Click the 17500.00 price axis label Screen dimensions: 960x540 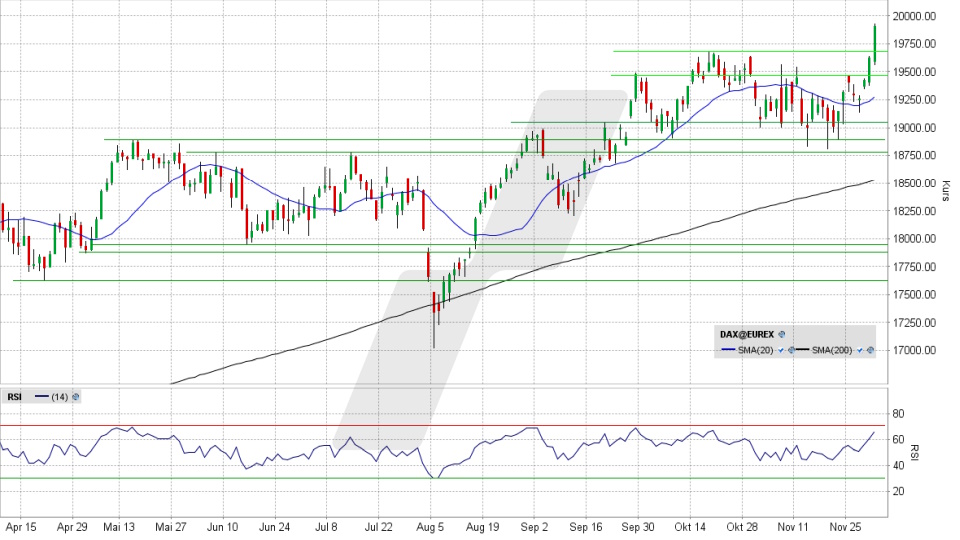click(x=914, y=294)
